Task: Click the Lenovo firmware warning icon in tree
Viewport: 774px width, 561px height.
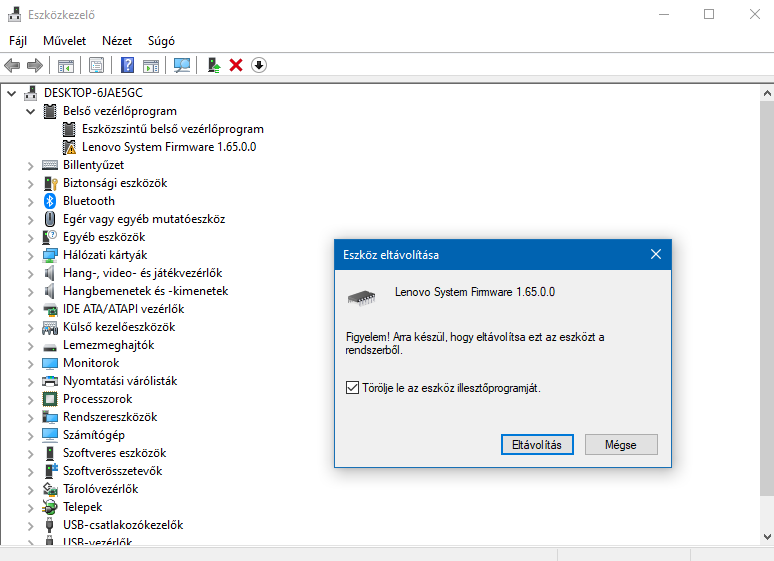Action: [x=70, y=147]
